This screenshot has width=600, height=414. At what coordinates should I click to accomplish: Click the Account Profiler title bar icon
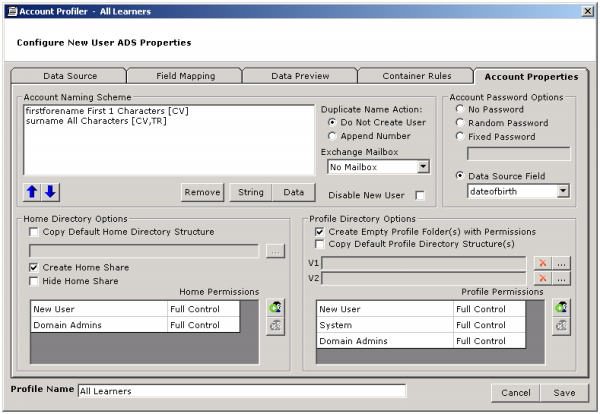[x=13, y=11]
